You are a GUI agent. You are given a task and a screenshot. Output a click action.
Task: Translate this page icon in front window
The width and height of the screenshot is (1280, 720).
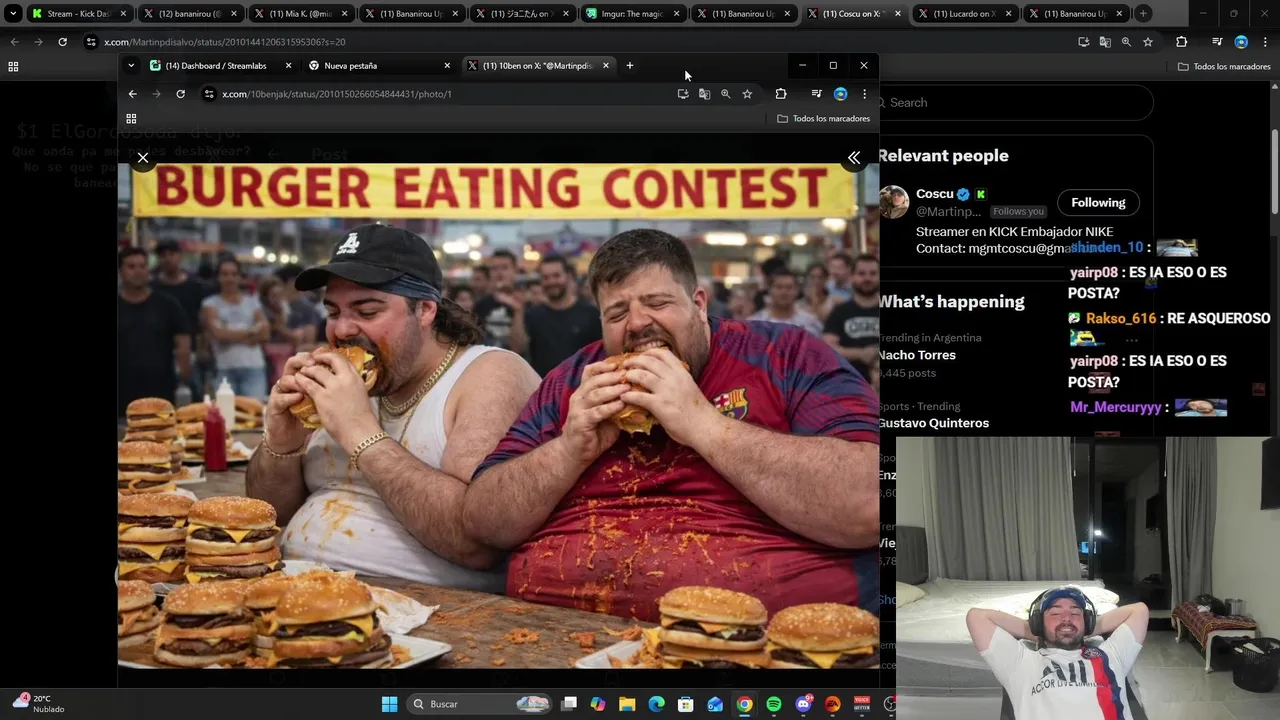[704, 94]
